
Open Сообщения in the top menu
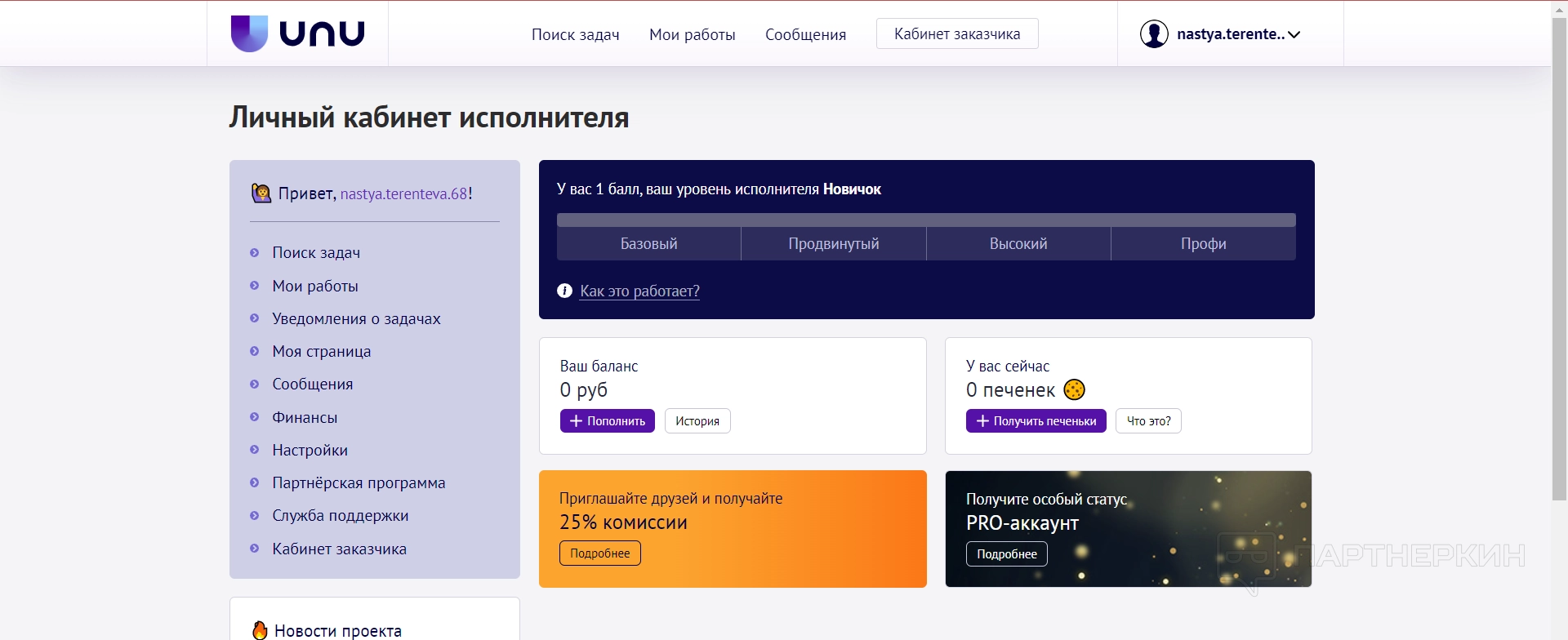[805, 34]
